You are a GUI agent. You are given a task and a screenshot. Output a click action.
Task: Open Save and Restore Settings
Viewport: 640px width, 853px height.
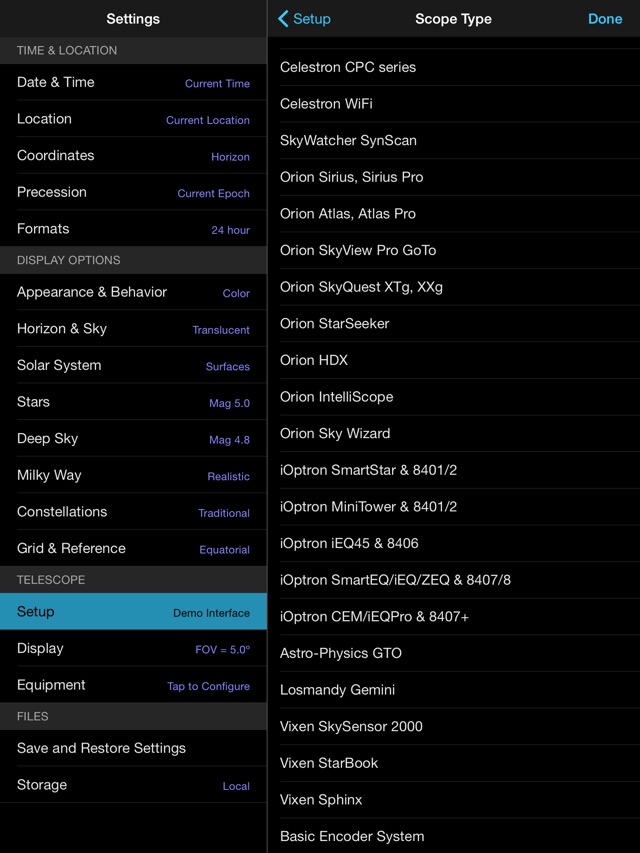133,748
